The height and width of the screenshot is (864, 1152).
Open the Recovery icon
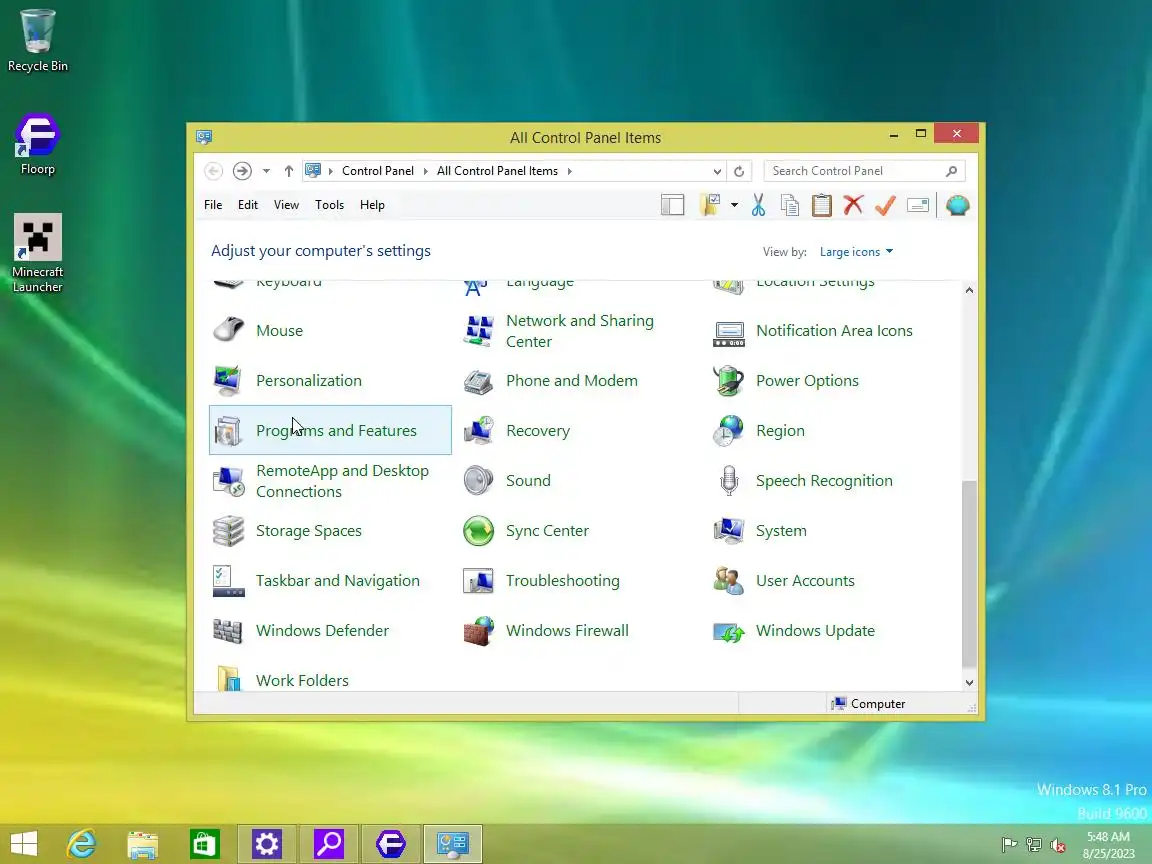(x=478, y=431)
